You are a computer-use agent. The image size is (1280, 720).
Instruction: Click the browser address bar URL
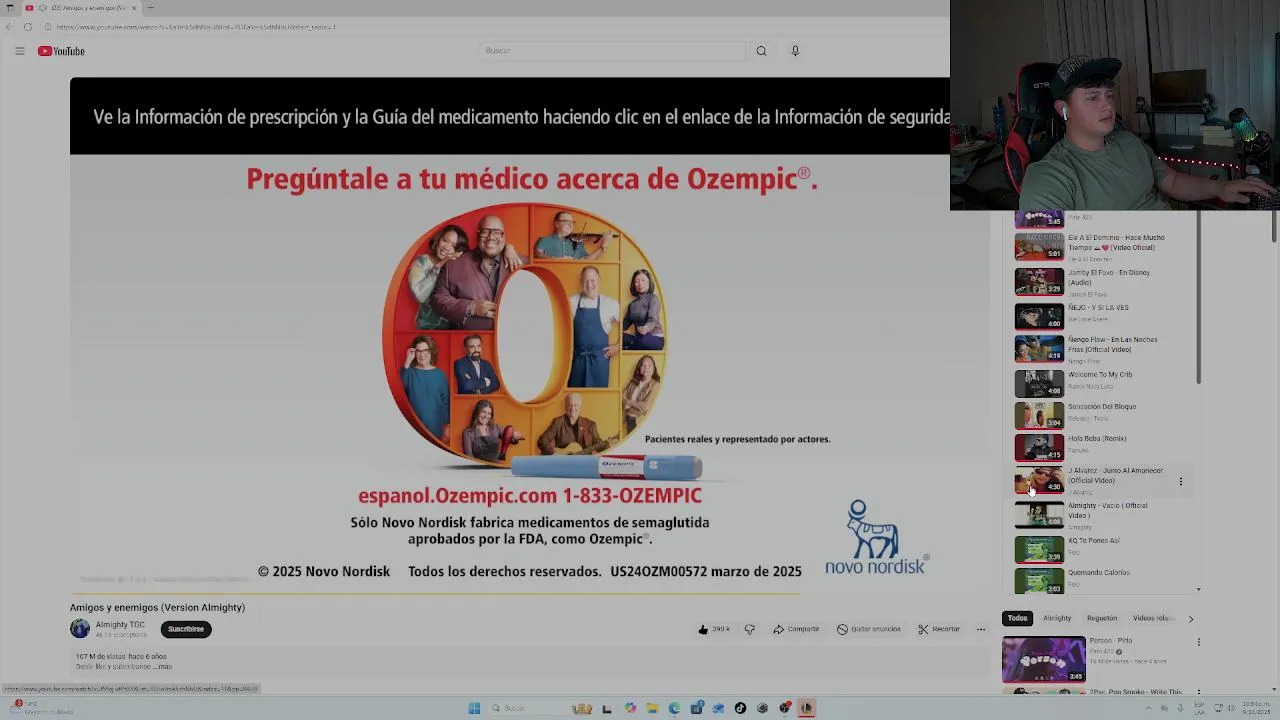coord(195,27)
